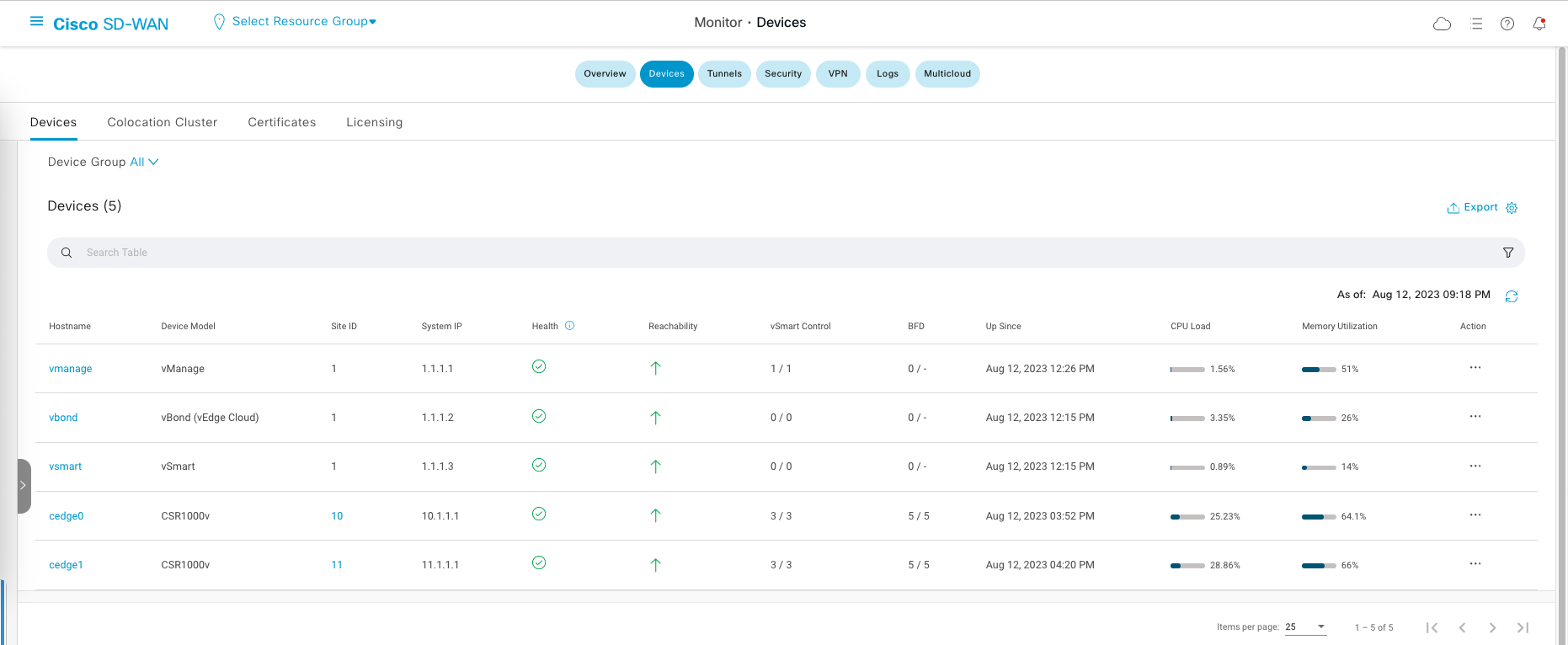
Task: Click the table filter funnel icon
Action: (x=1508, y=253)
